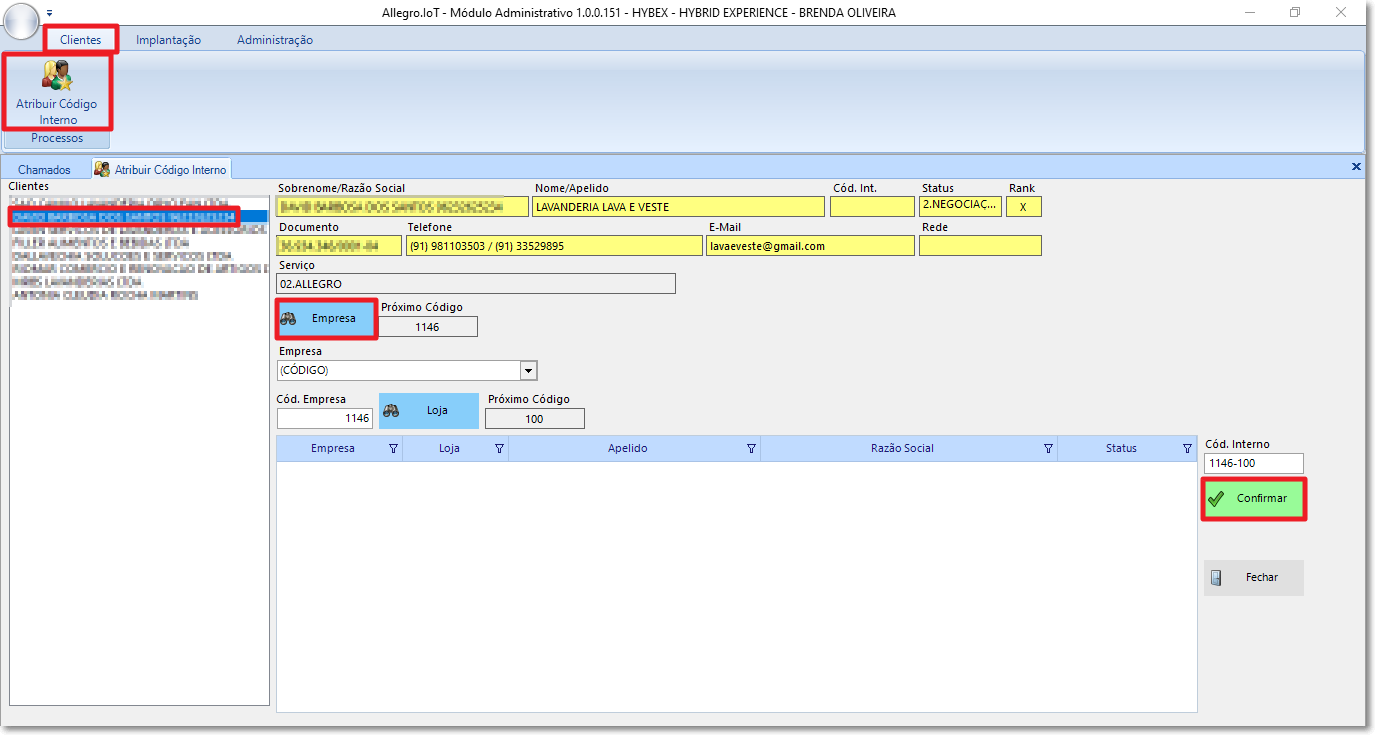The width and height of the screenshot is (1375, 735).
Task: Filter the Razão Social column
Action: tap(1048, 449)
